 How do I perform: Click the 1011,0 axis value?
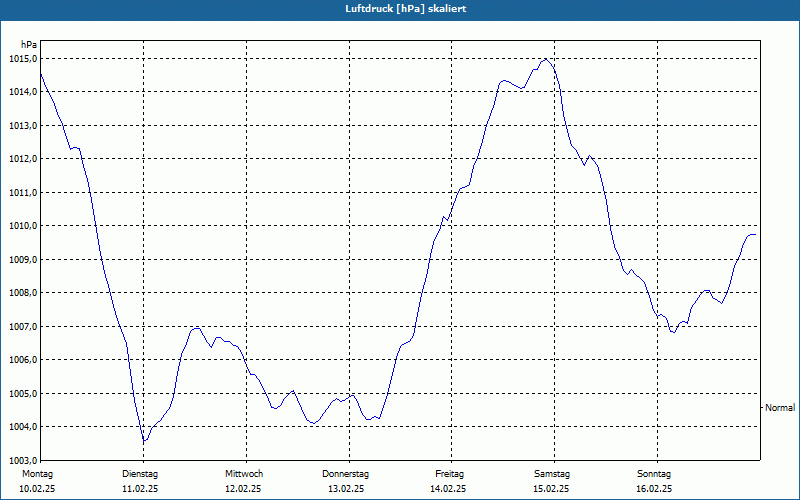tap(23, 192)
